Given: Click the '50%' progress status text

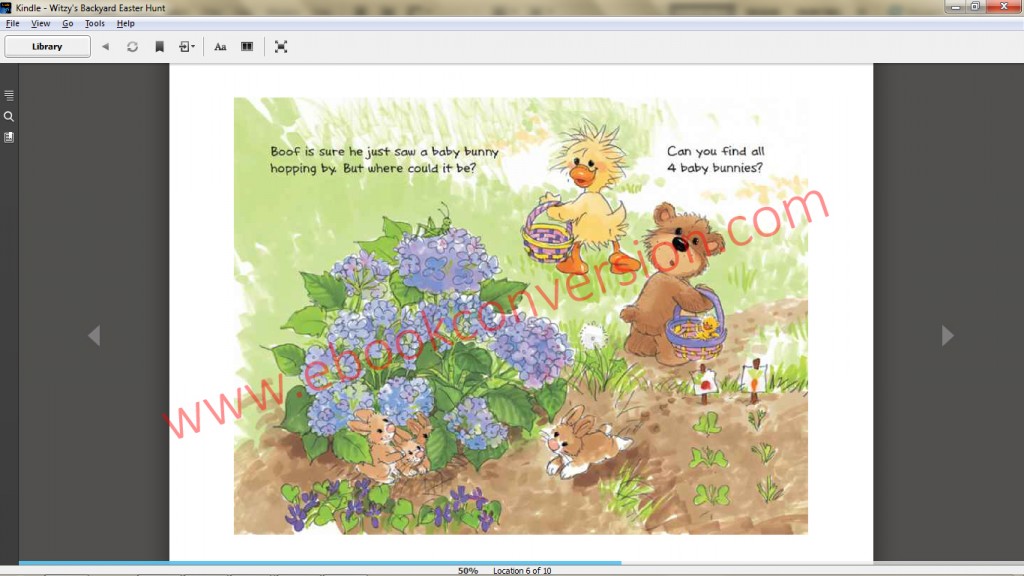Looking at the screenshot, I should tap(468, 571).
